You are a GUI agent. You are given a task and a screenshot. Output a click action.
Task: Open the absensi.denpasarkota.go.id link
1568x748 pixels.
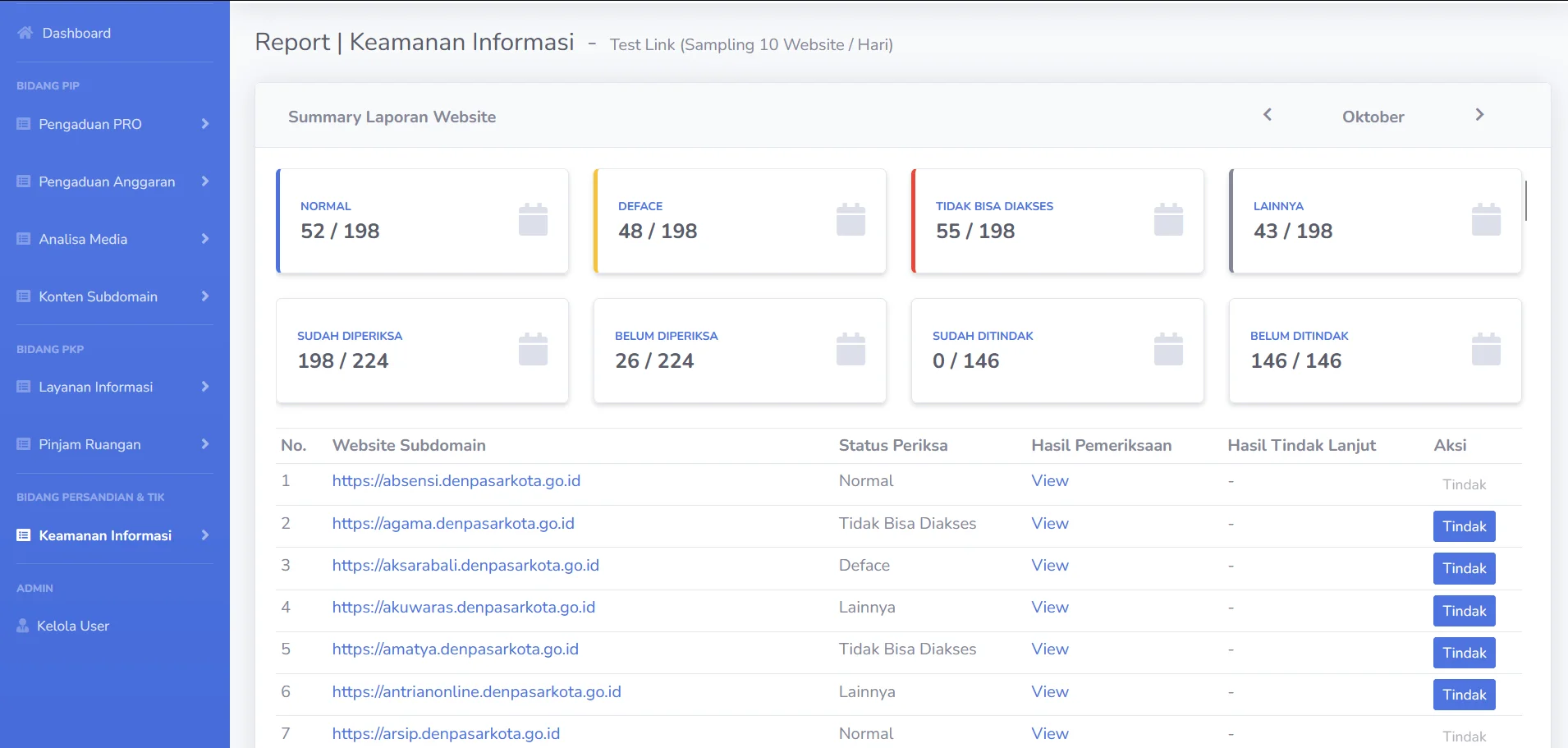[456, 480]
